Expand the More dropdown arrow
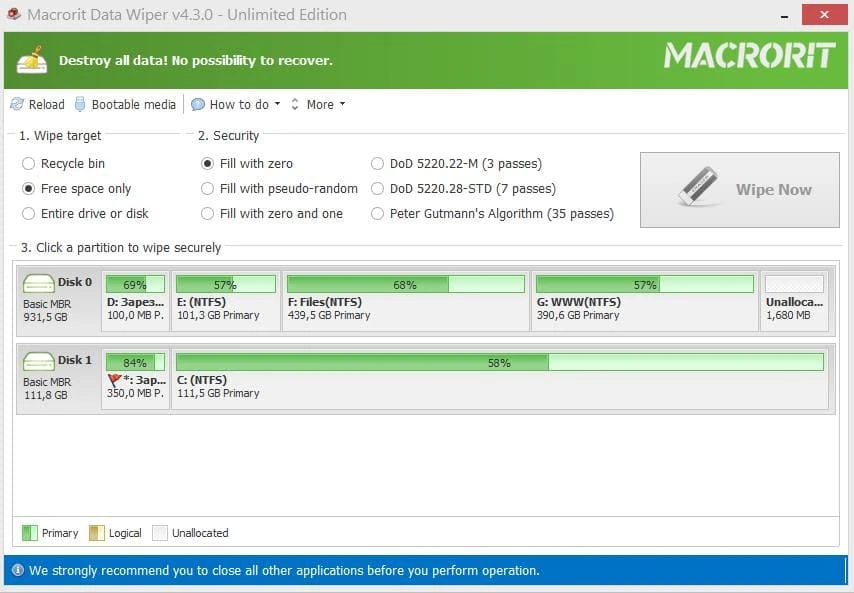 pyautogui.click(x=343, y=103)
